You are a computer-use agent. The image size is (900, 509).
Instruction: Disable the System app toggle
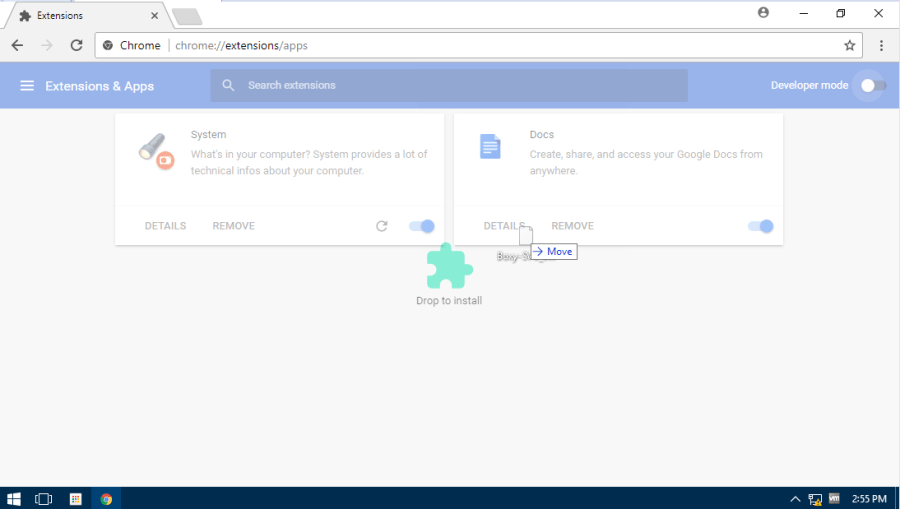422,226
